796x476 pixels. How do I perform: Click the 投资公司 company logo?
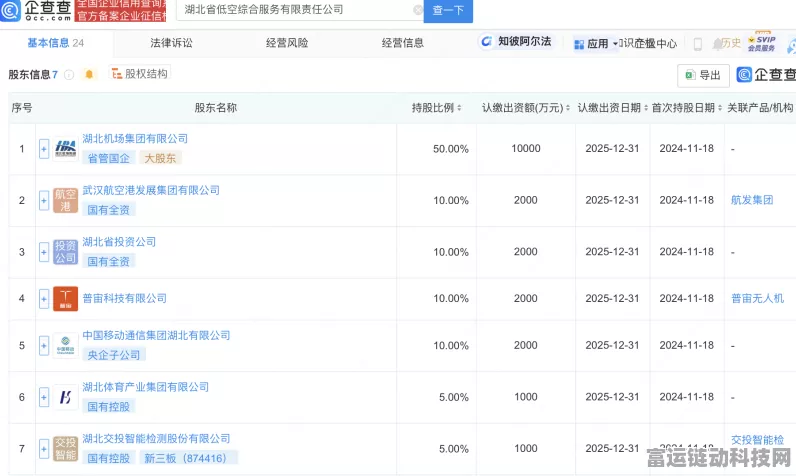pyautogui.click(x=65, y=252)
